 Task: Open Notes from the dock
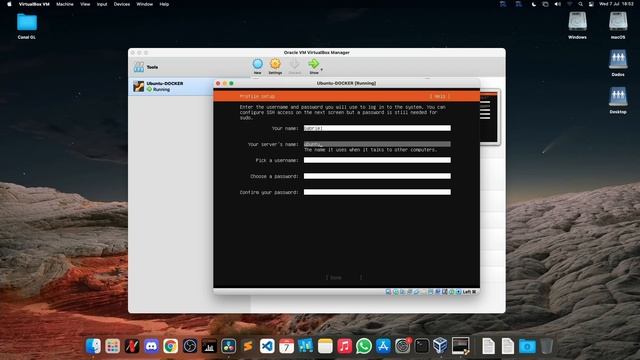point(325,346)
